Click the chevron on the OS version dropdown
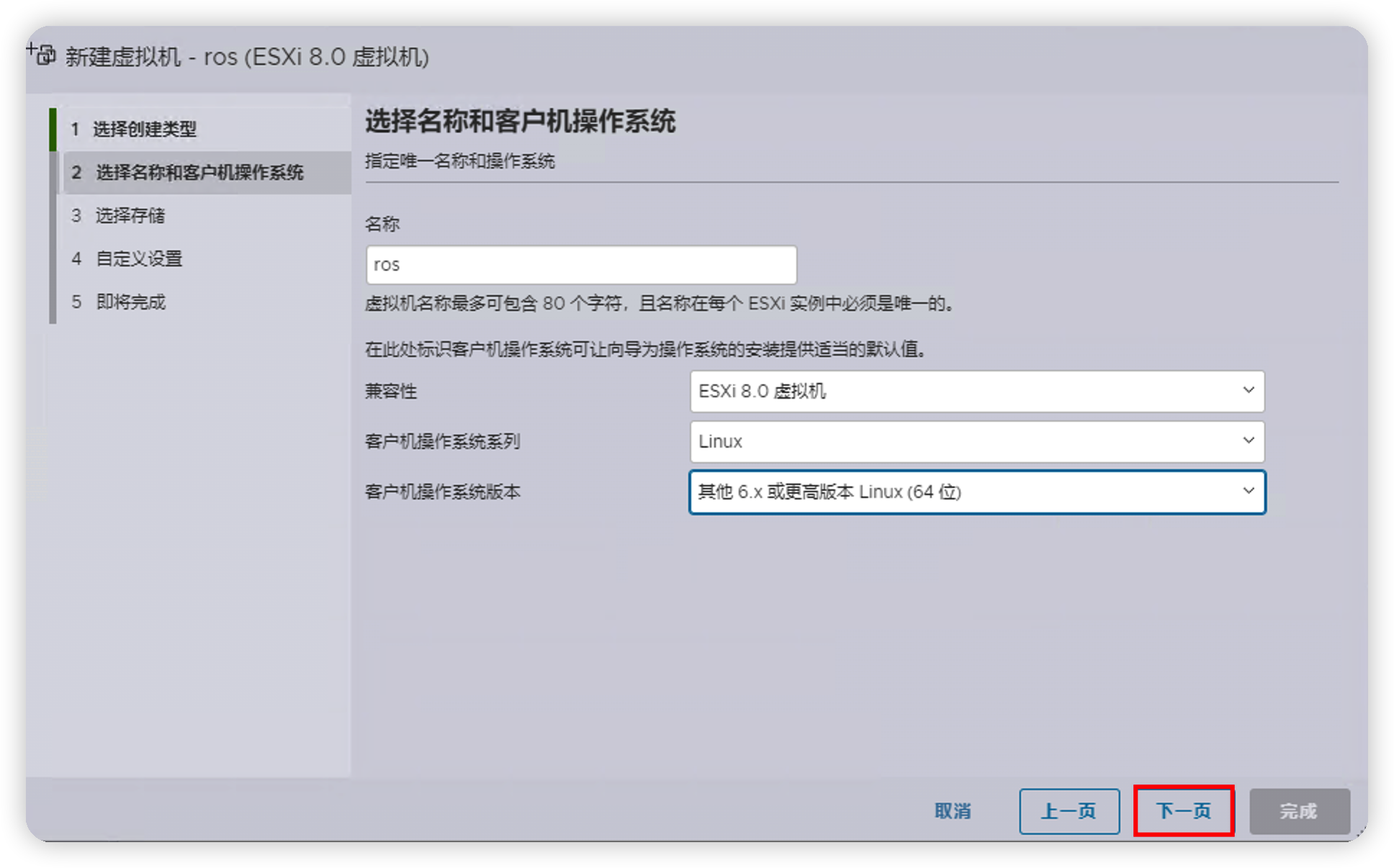Image resolution: width=1394 pixels, height=868 pixels. click(x=1249, y=491)
